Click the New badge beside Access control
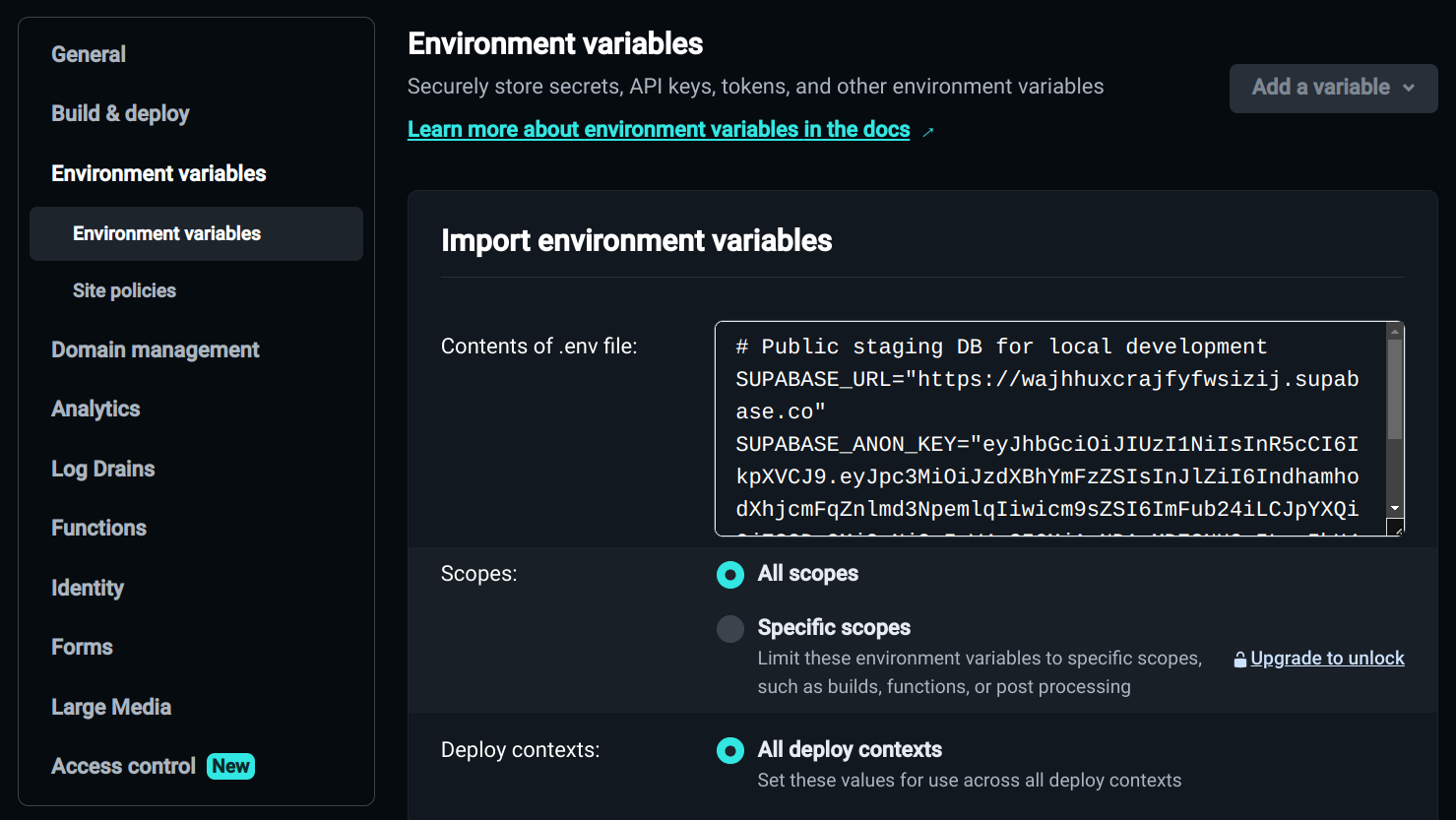The height and width of the screenshot is (820, 1456). (230, 766)
